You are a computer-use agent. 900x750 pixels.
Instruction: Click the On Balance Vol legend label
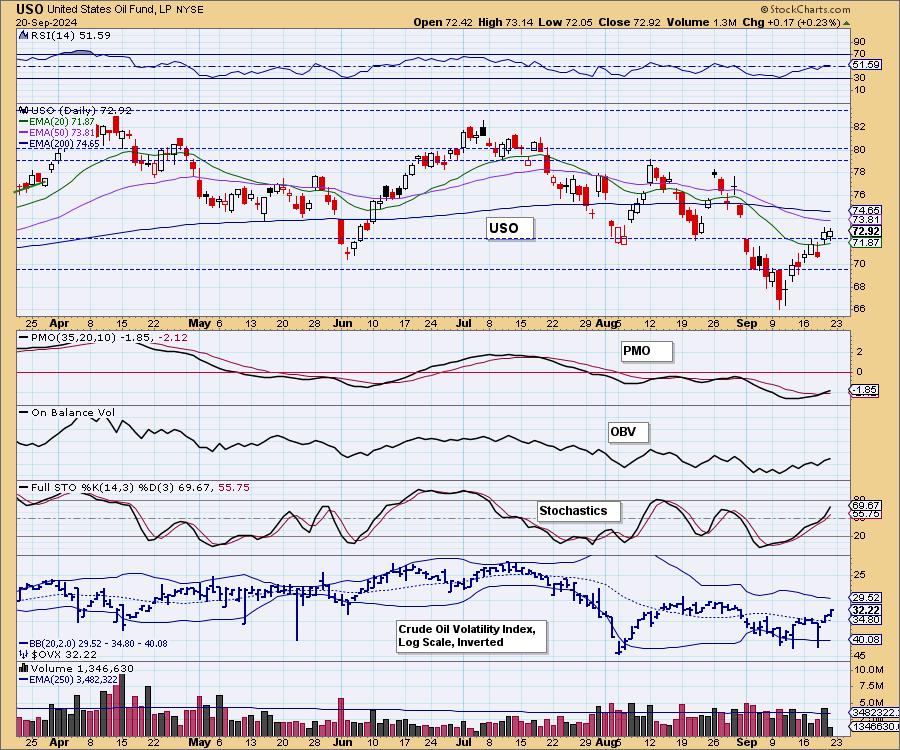tap(73, 413)
